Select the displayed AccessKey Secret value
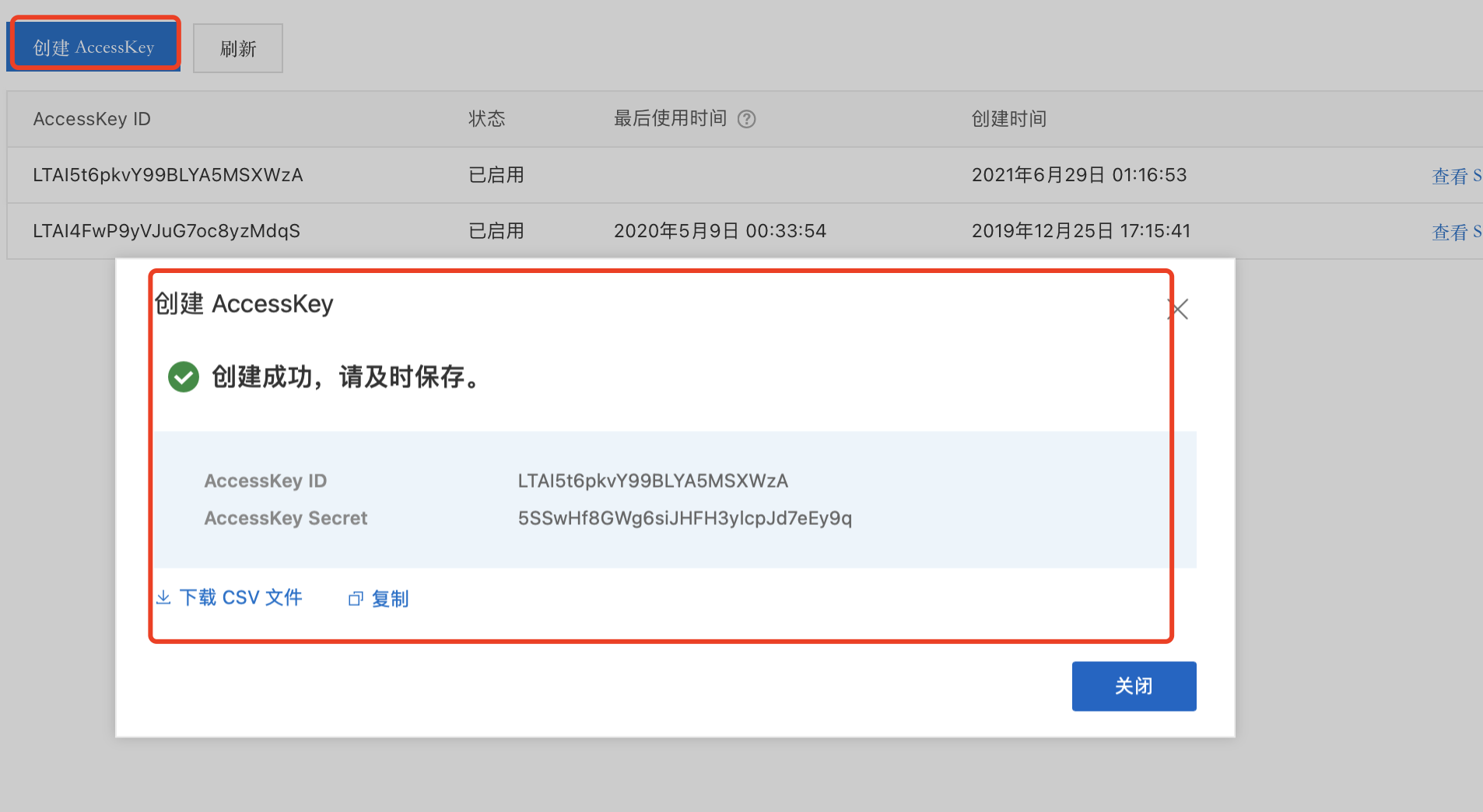 click(x=684, y=518)
